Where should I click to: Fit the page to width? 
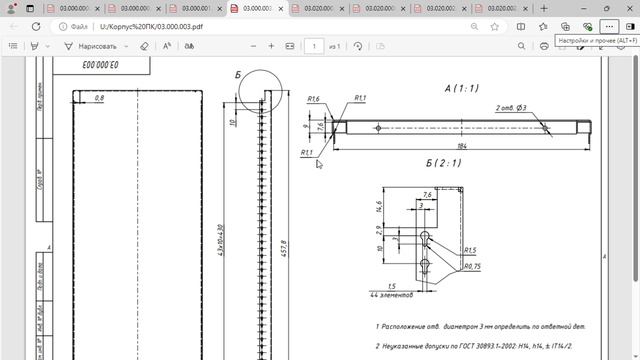[x=290, y=46]
